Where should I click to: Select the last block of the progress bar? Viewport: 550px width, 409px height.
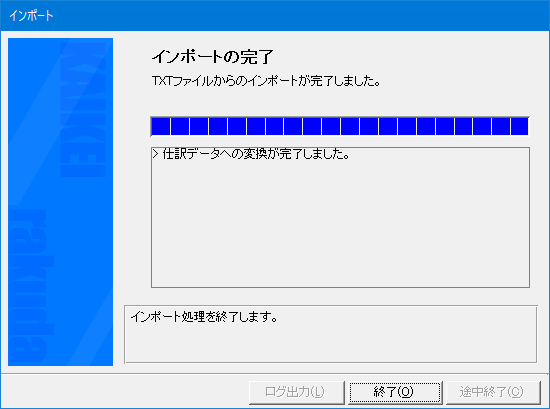coord(519,126)
